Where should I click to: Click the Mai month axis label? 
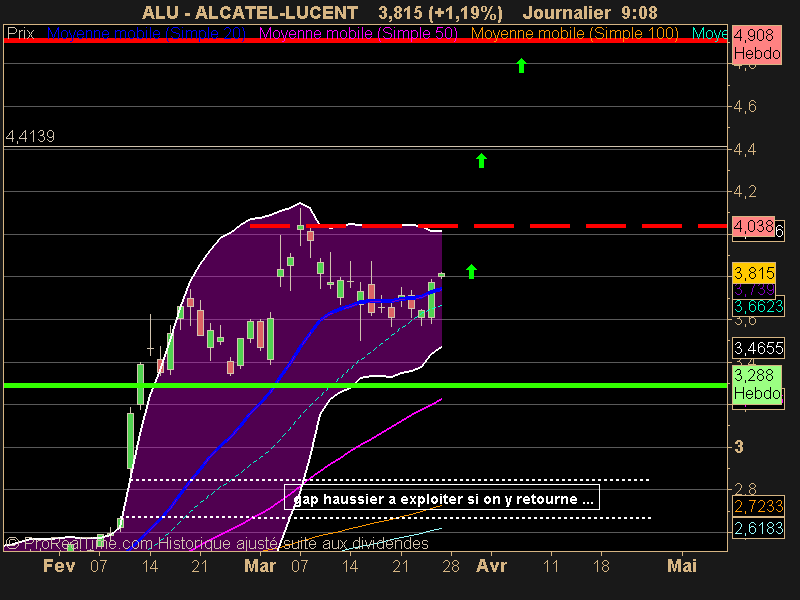[x=682, y=566]
